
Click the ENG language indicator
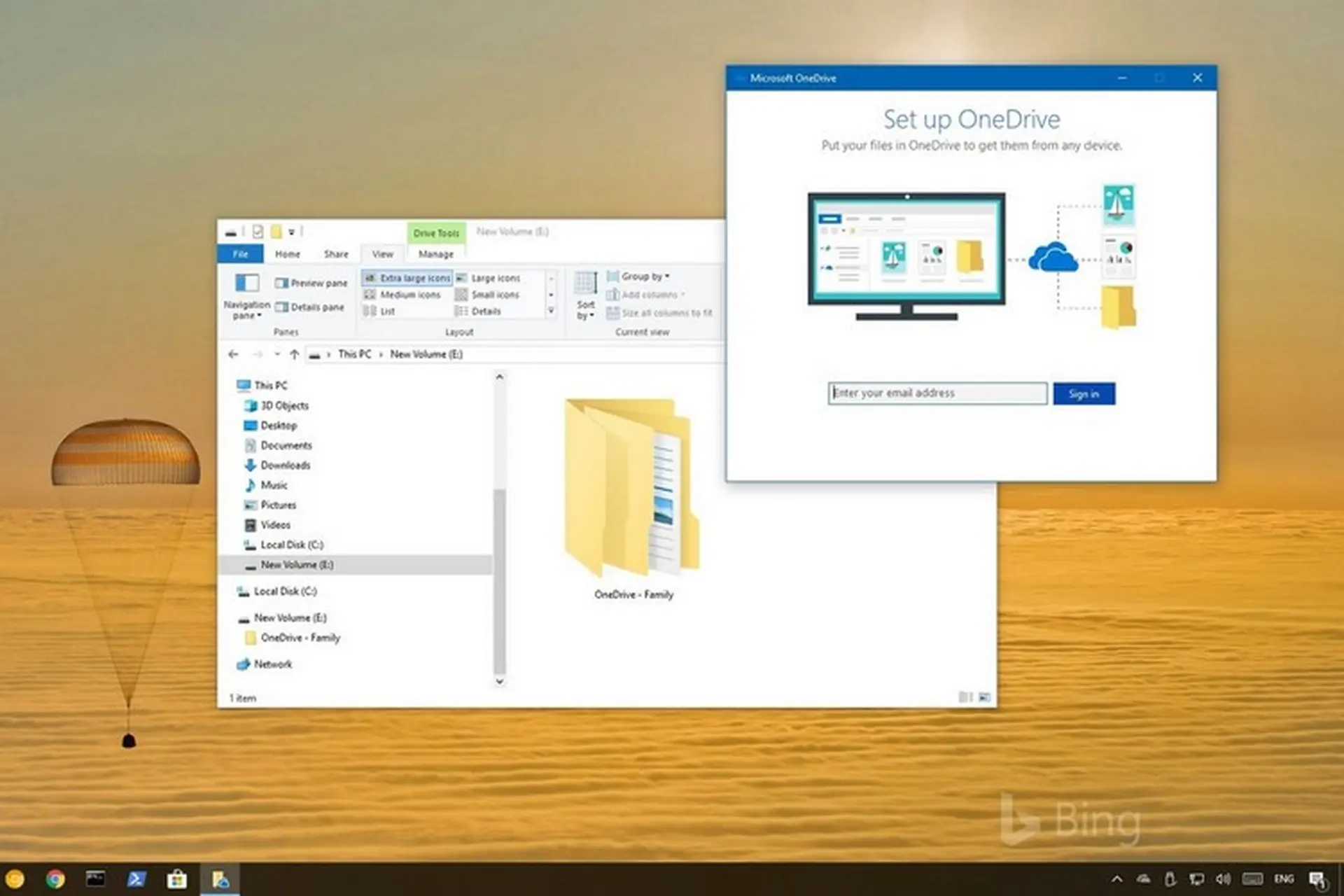click(1284, 879)
